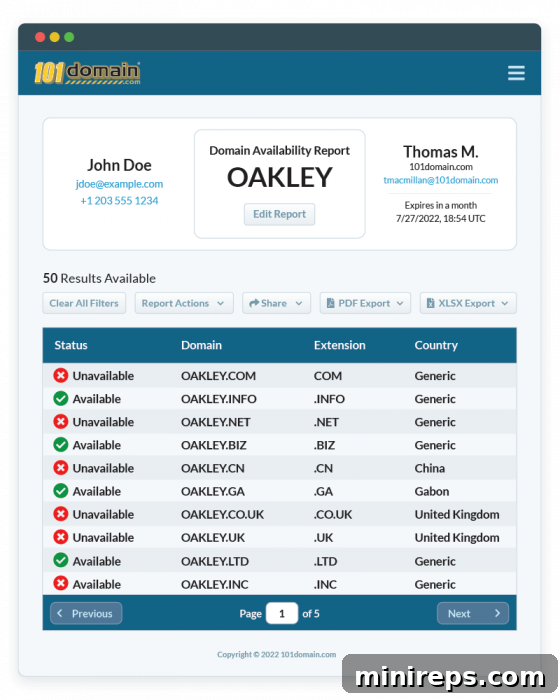Click red unavailable icon for OAKLEY.CN
The width and height of the screenshot is (560, 700).
pos(61,468)
